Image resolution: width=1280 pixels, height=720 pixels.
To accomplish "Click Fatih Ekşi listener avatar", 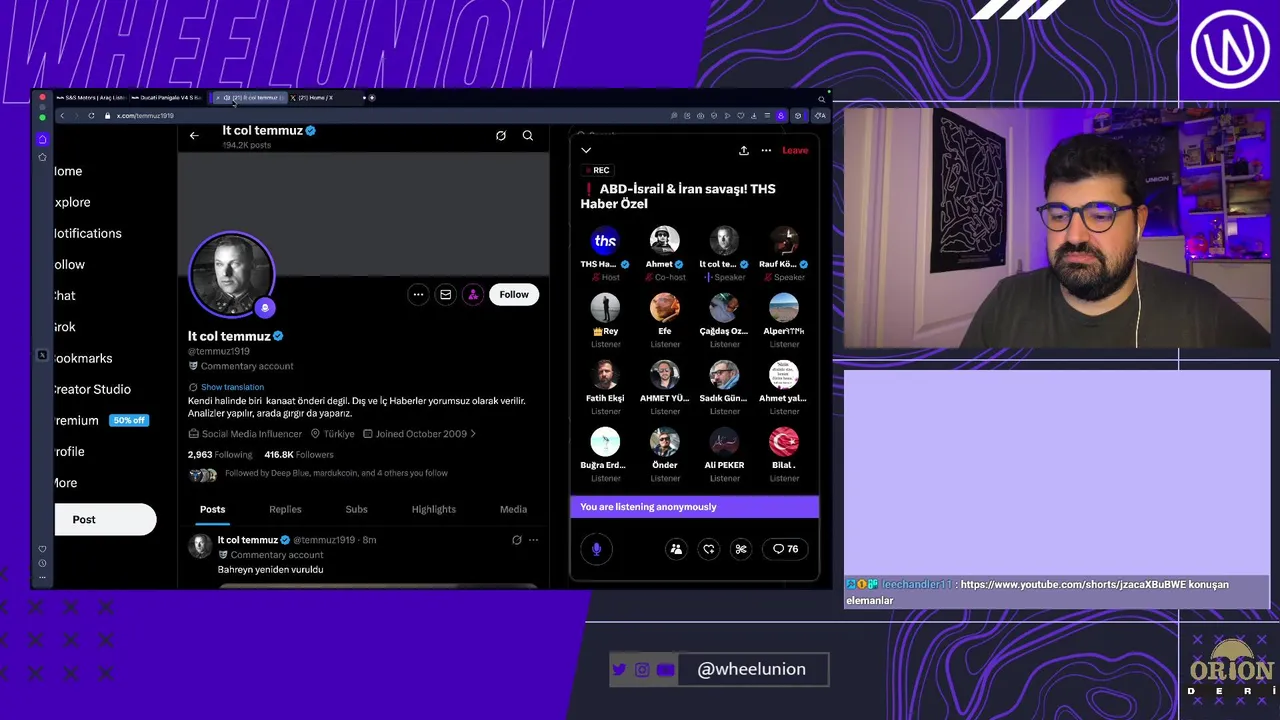I will (605, 374).
